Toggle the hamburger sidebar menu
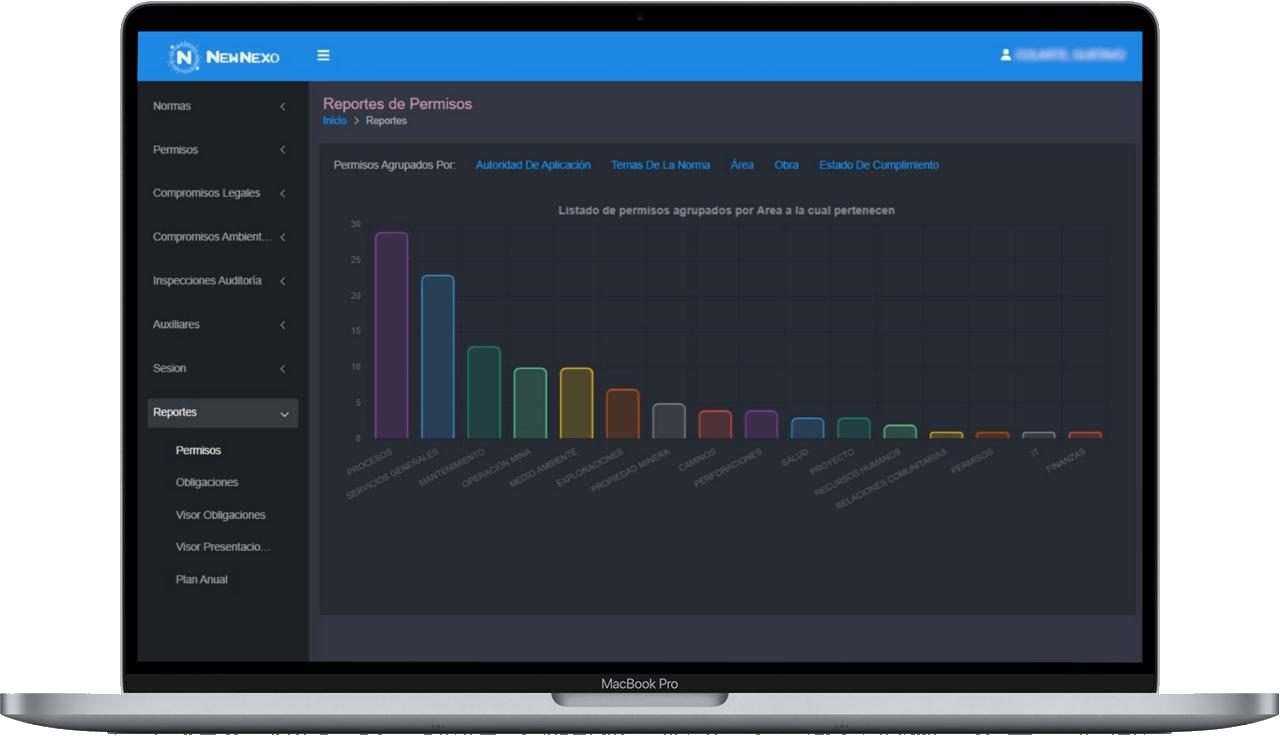 [x=323, y=56]
